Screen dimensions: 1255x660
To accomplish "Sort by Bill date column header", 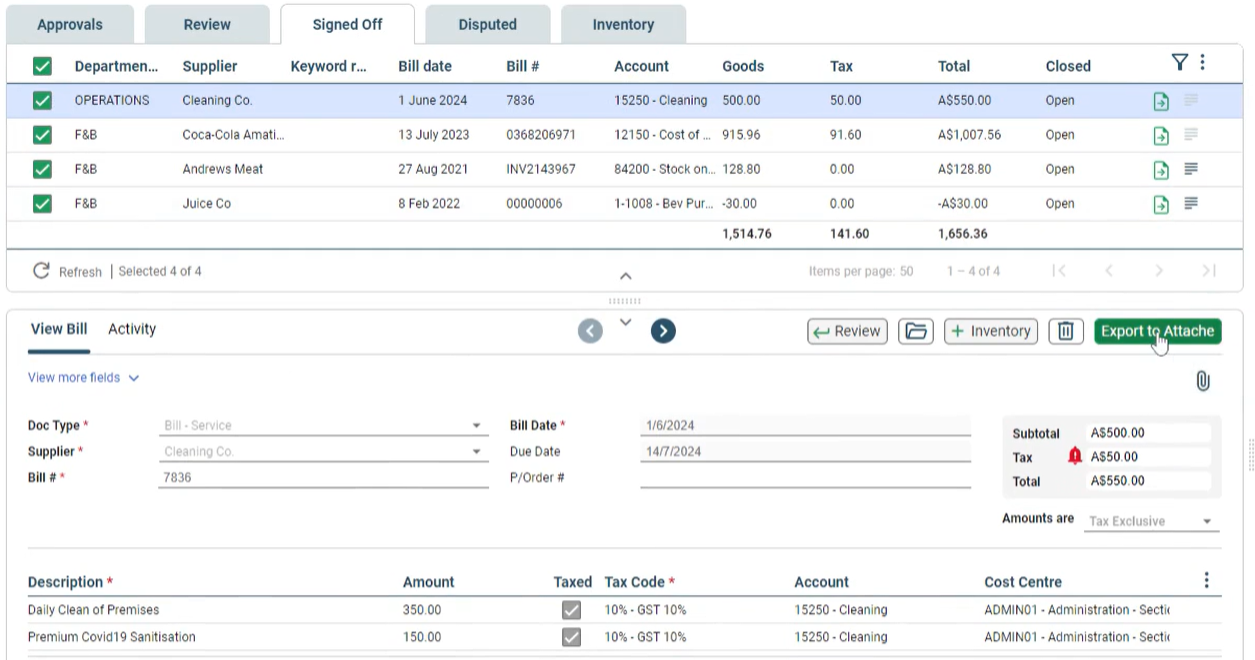I will 425,66.
